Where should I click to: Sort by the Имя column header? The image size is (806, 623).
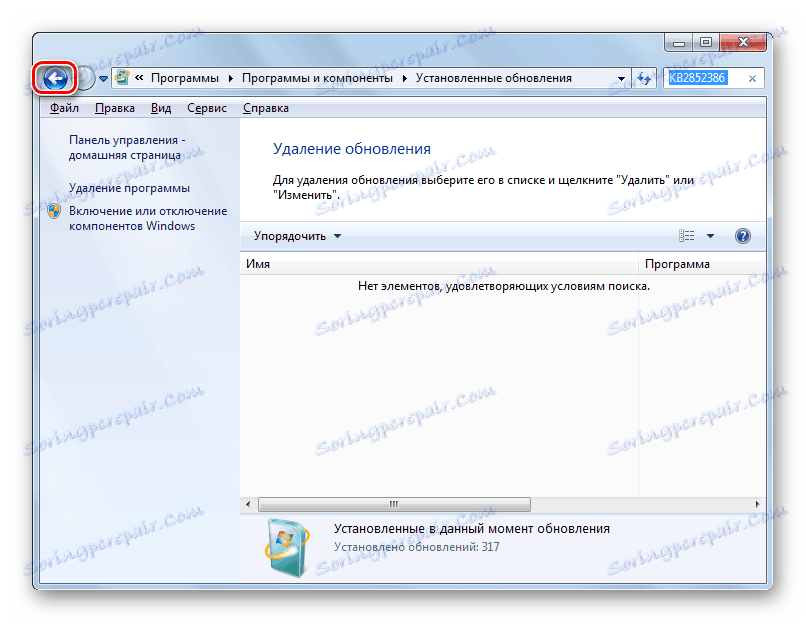coord(439,264)
